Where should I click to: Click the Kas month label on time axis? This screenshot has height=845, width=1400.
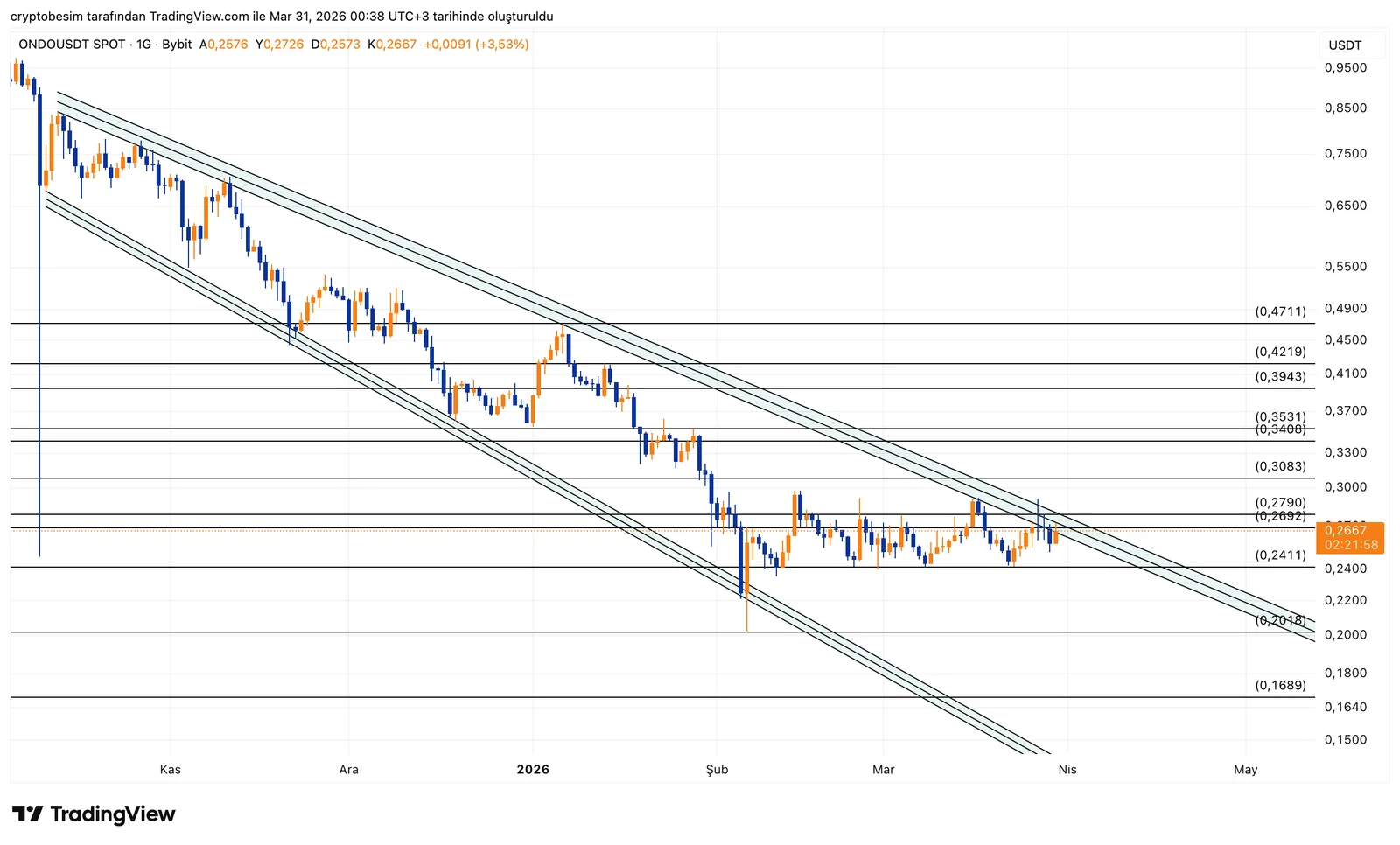(x=171, y=770)
